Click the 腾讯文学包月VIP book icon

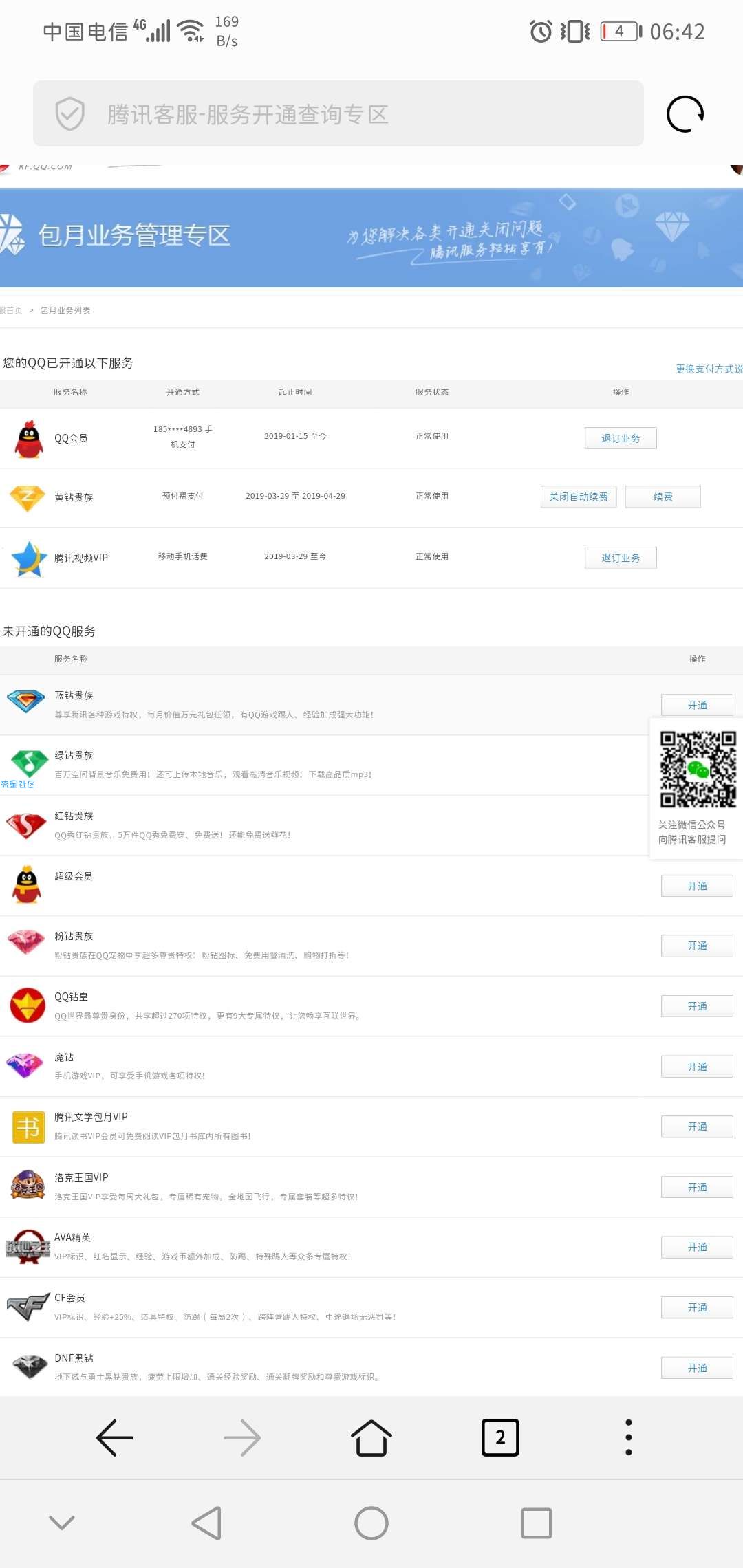point(28,1128)
